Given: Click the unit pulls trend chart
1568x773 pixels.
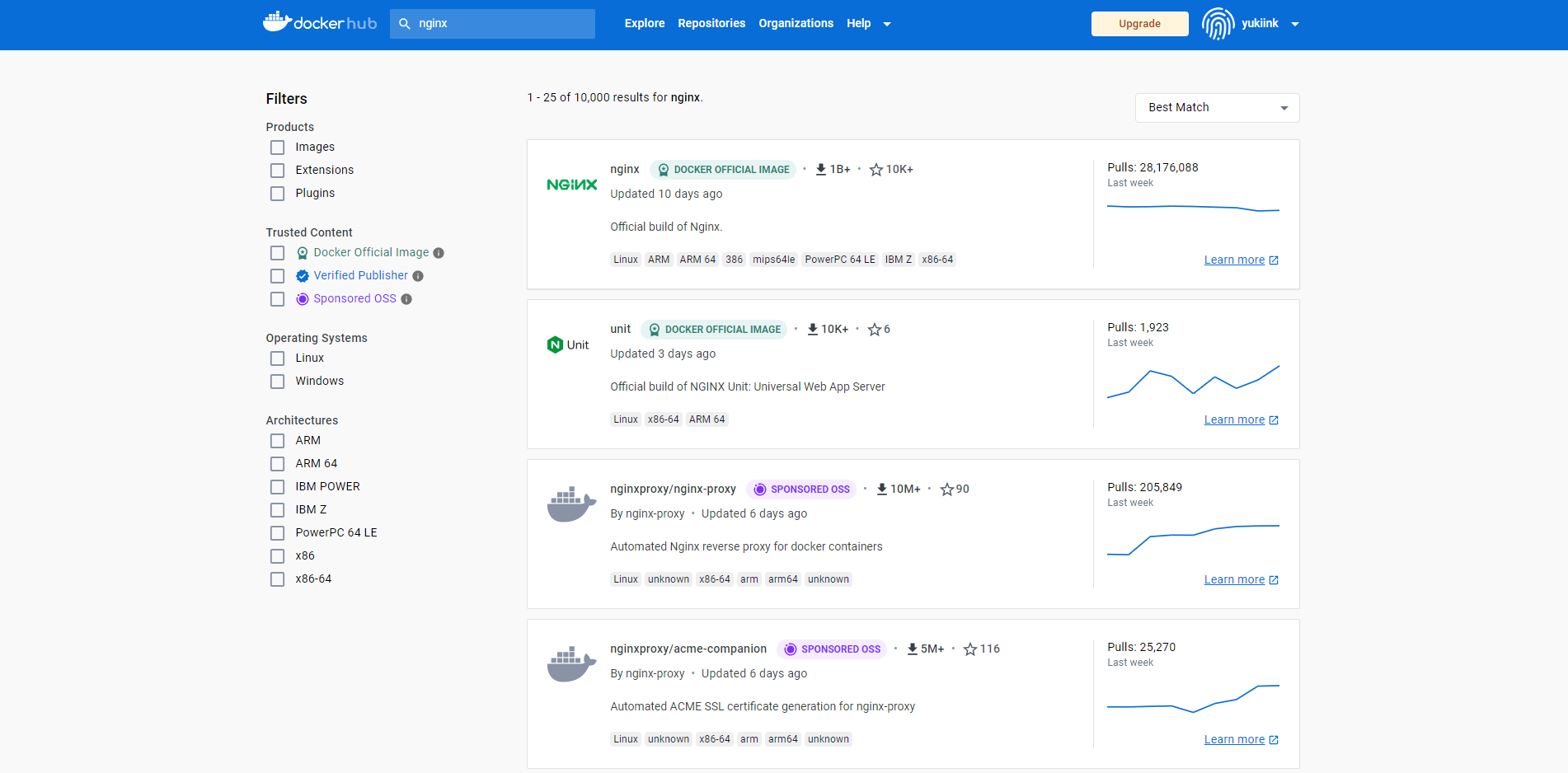Looking at the screenshot, I should click(1193, 382).
